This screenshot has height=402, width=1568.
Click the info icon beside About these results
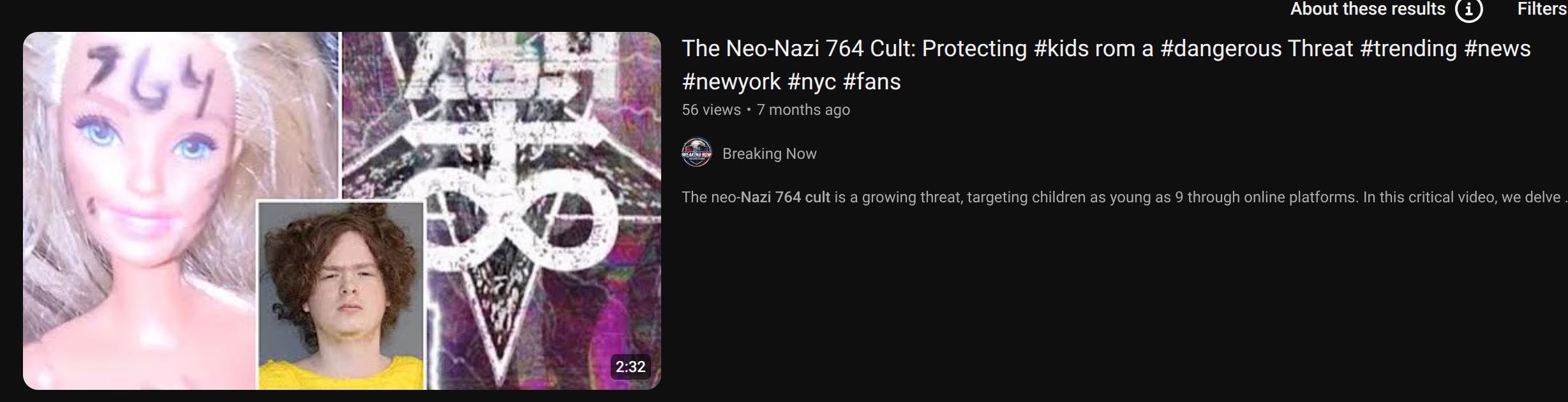[x=1468, y=10]
